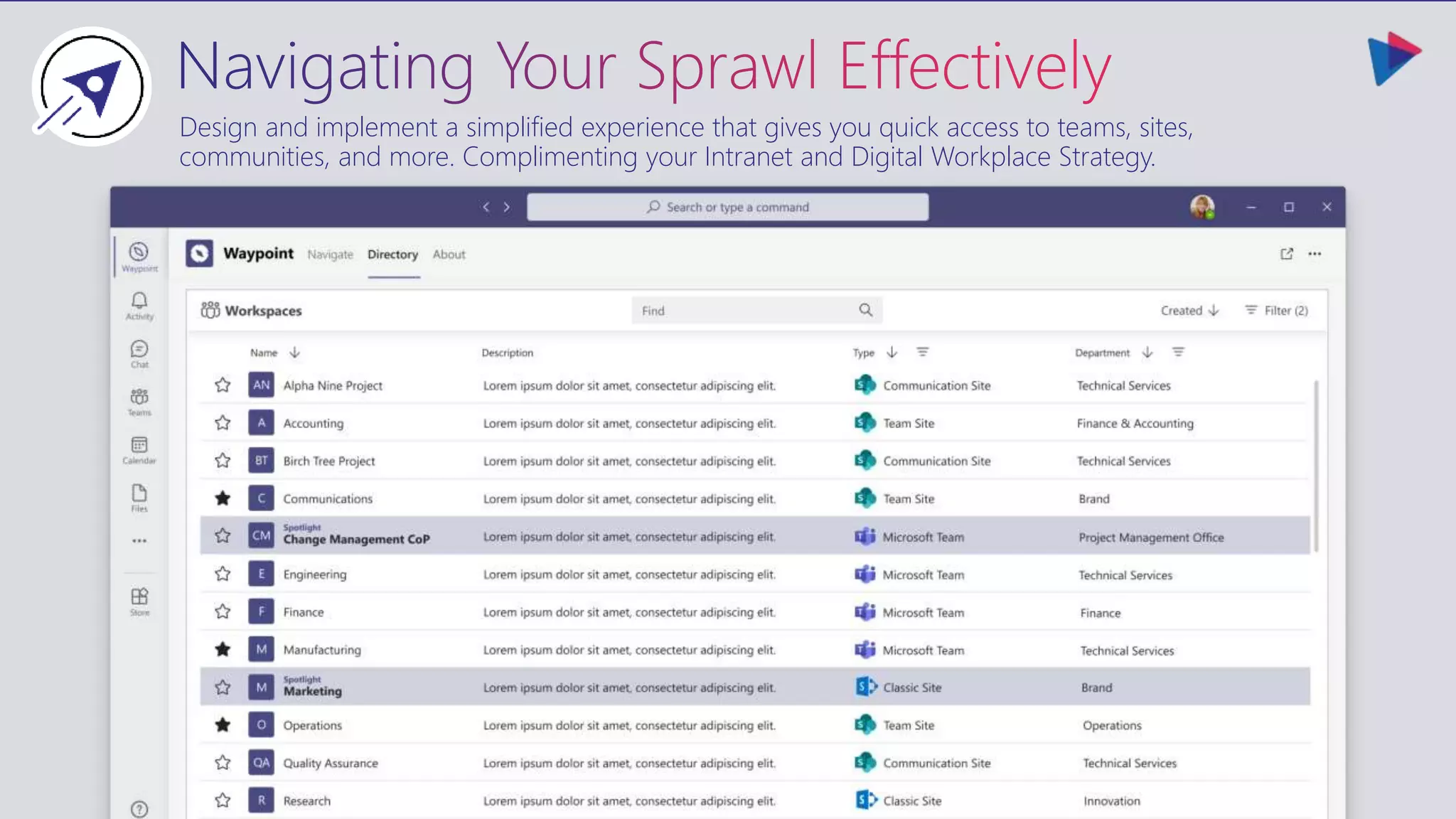Image resolution: width=1456 pixels, height=819 pixels.
Task: Click the Engineering row's Microsoft Team icon
Action: [x=865, y=574]
